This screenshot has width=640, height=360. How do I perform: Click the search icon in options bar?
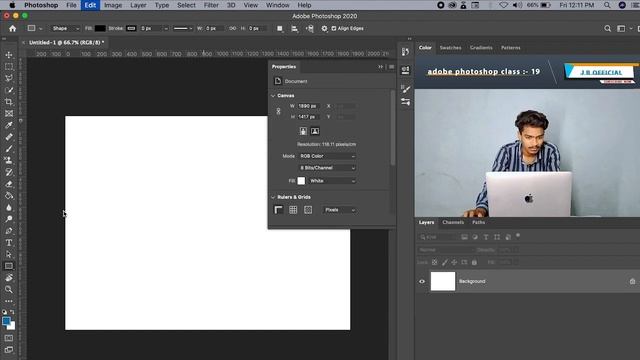click(607, 29)
